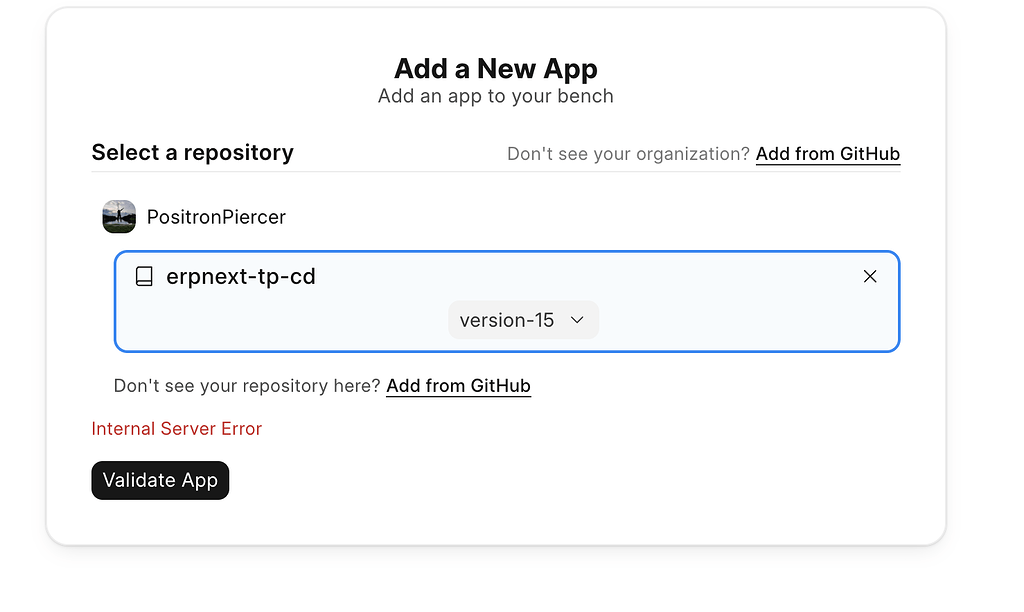The height and width of the screenshot is (612, 1024).
Task: Click the 'Don't see your organization?' text
Action: point(628,154)
